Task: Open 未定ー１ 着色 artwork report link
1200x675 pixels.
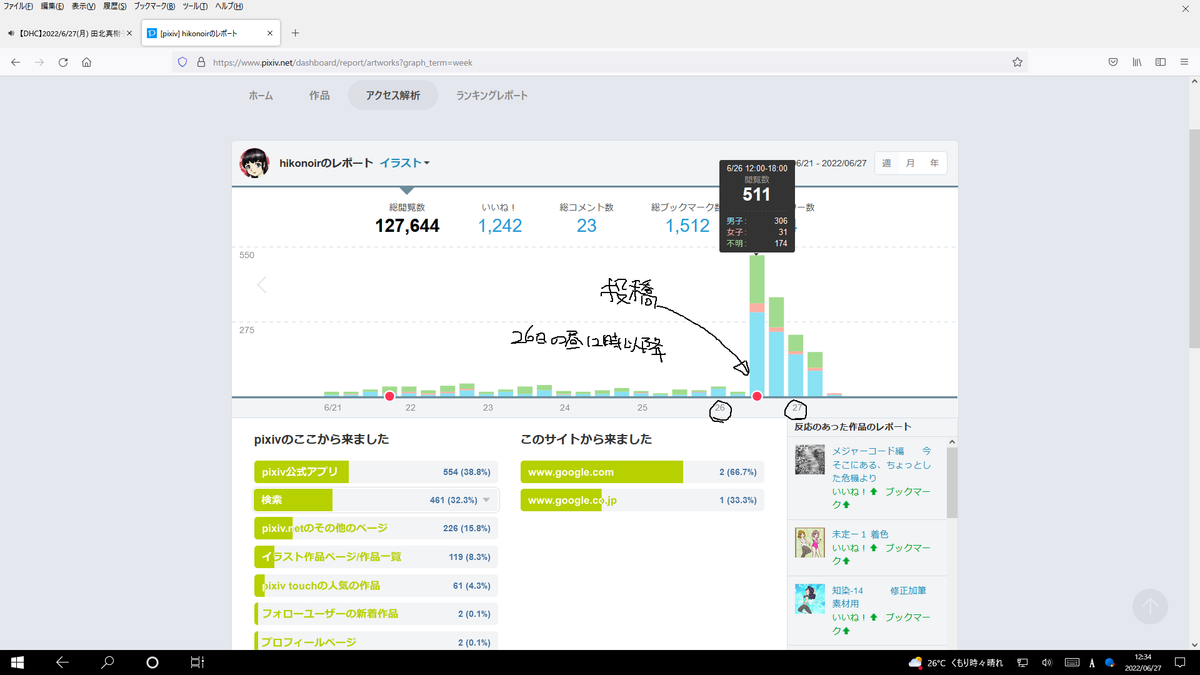Action: click(x=860, y=534)
